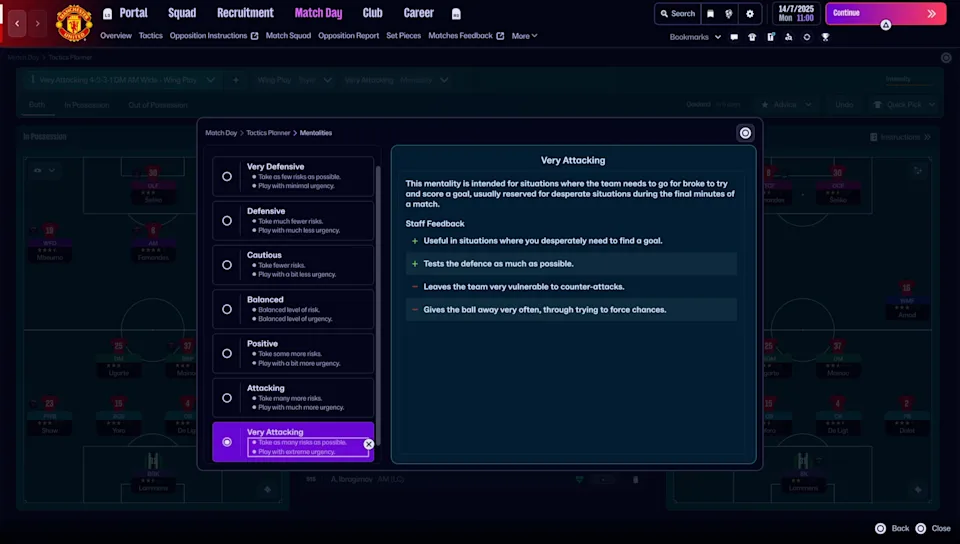Open the settings gear icon

coord(750,14)
